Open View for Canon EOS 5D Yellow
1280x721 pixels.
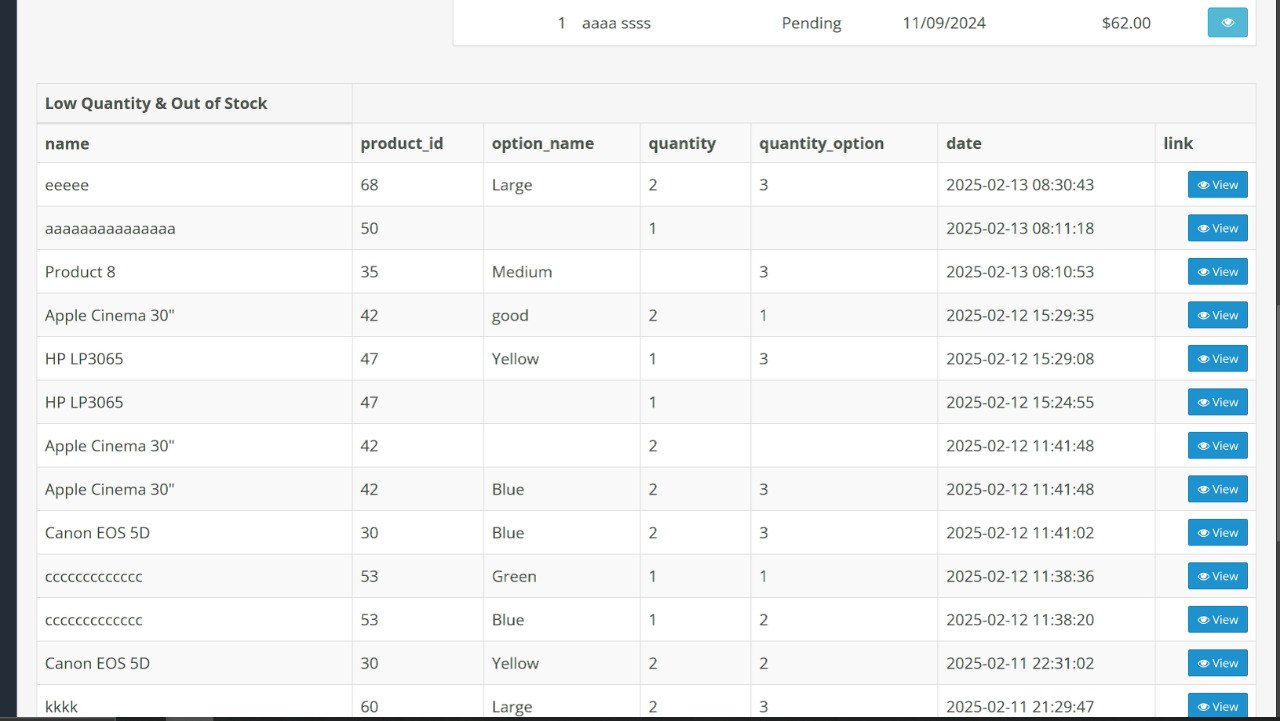(x=1217, y=663)
